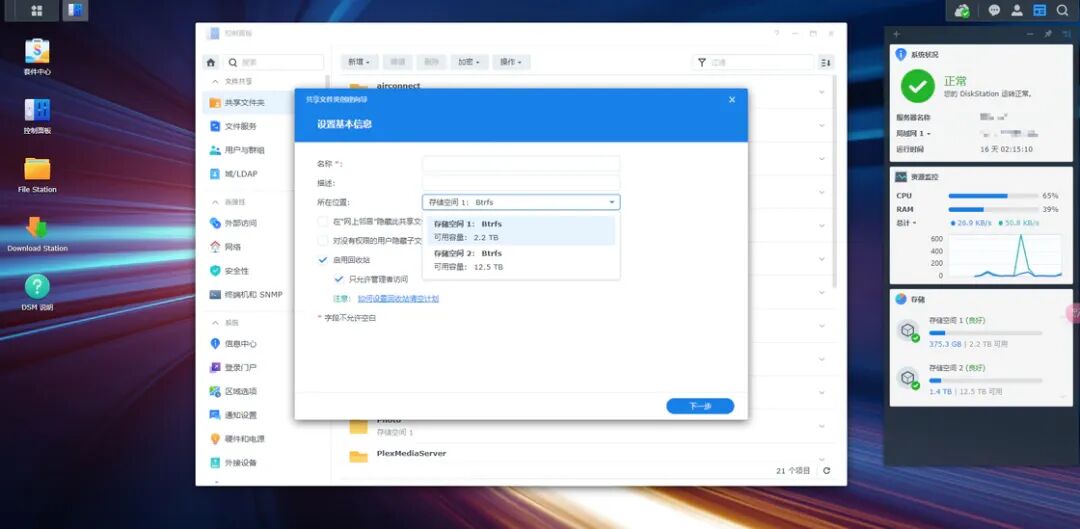Click the filter funnel icon
1080x529 pixels.
pyautogui.click(x=702, y=62)
